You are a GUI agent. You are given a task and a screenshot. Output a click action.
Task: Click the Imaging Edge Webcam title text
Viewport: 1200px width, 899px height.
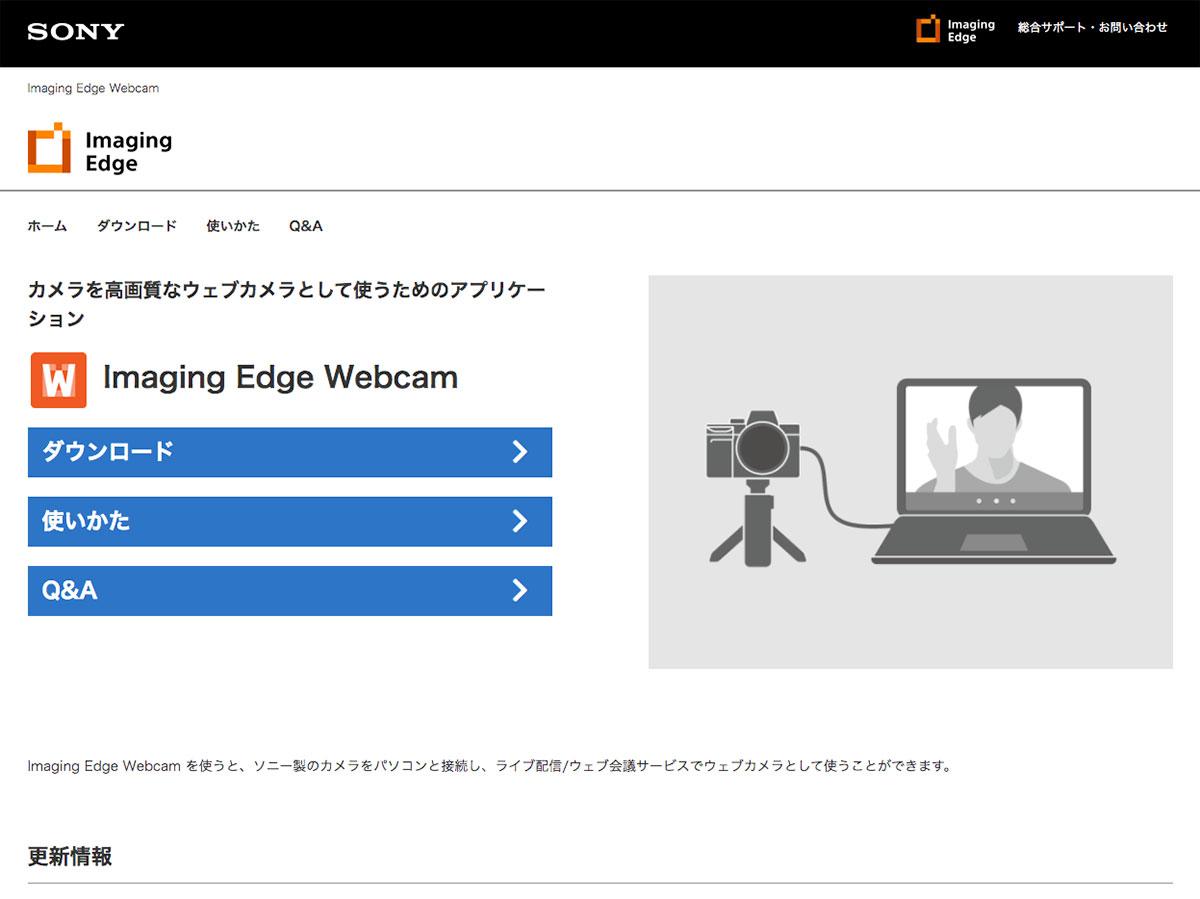pos(281,377)
